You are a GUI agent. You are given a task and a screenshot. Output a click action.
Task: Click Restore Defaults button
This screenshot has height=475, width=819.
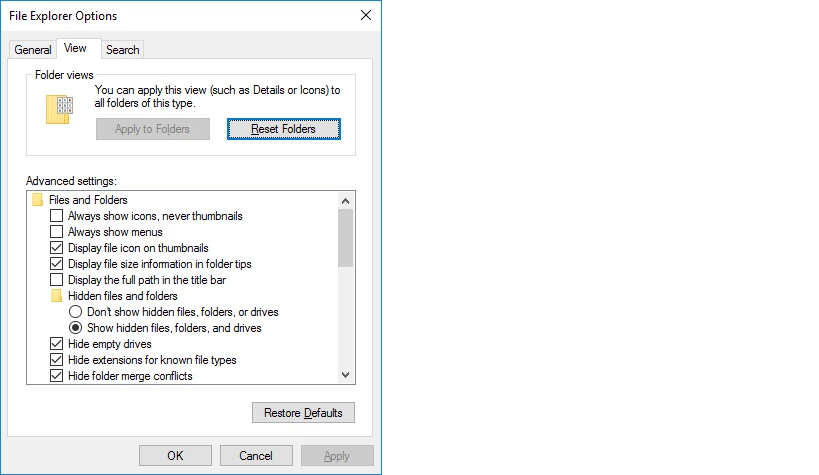pyautogui.click(x=303, y=413)
